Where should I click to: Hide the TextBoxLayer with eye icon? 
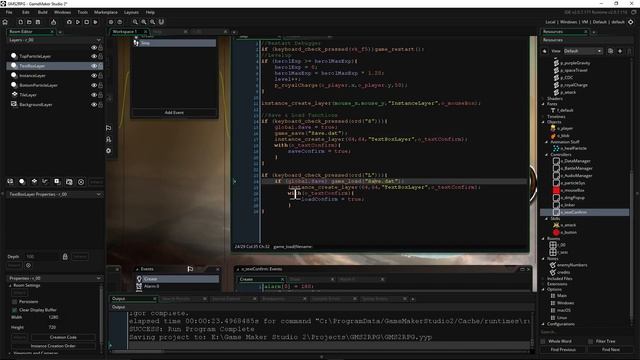[x=94, y=66]
